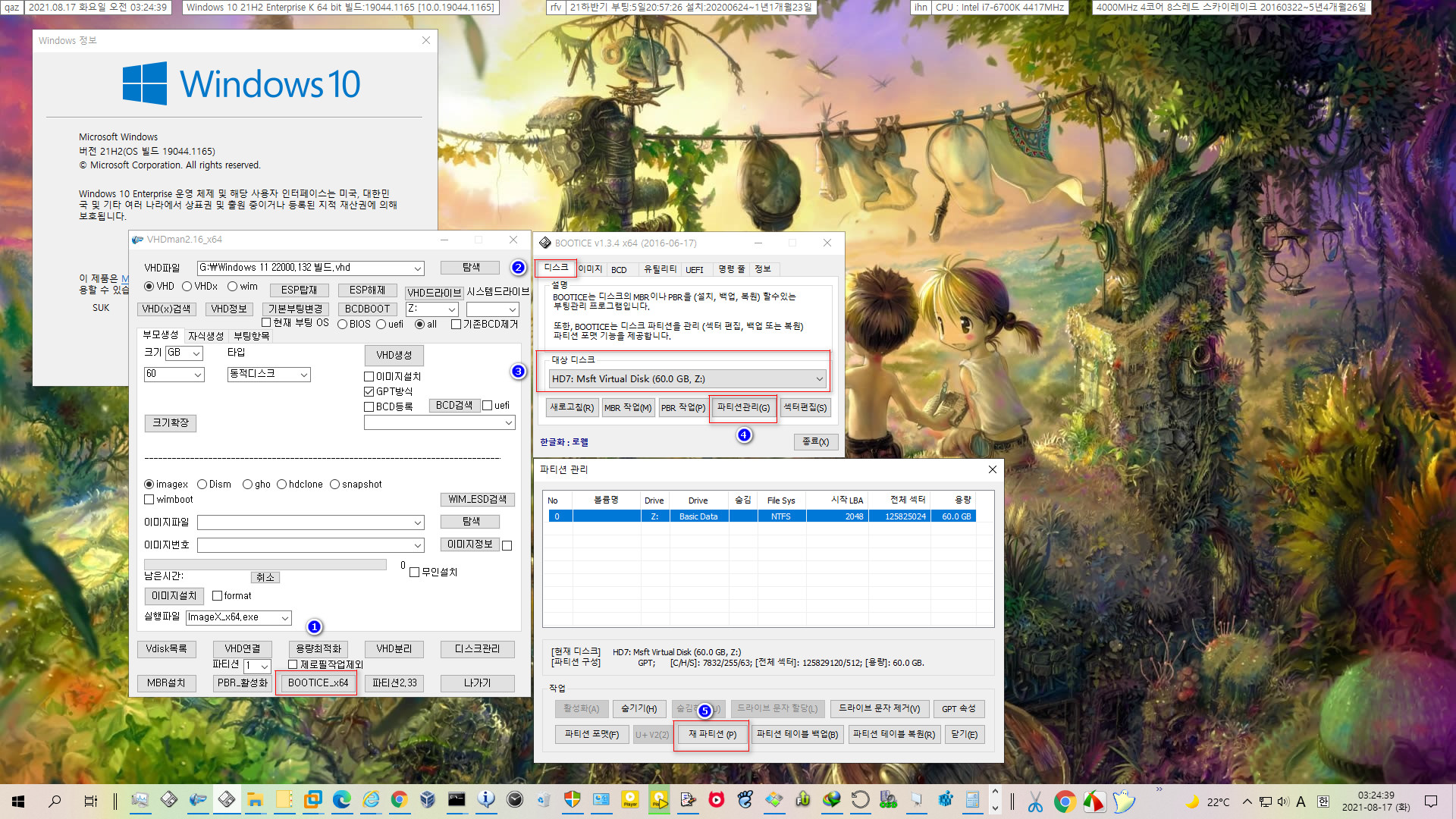The image size is (1456, 819).
Task: Open Task View on the taskbar
Action: point(90,801)
